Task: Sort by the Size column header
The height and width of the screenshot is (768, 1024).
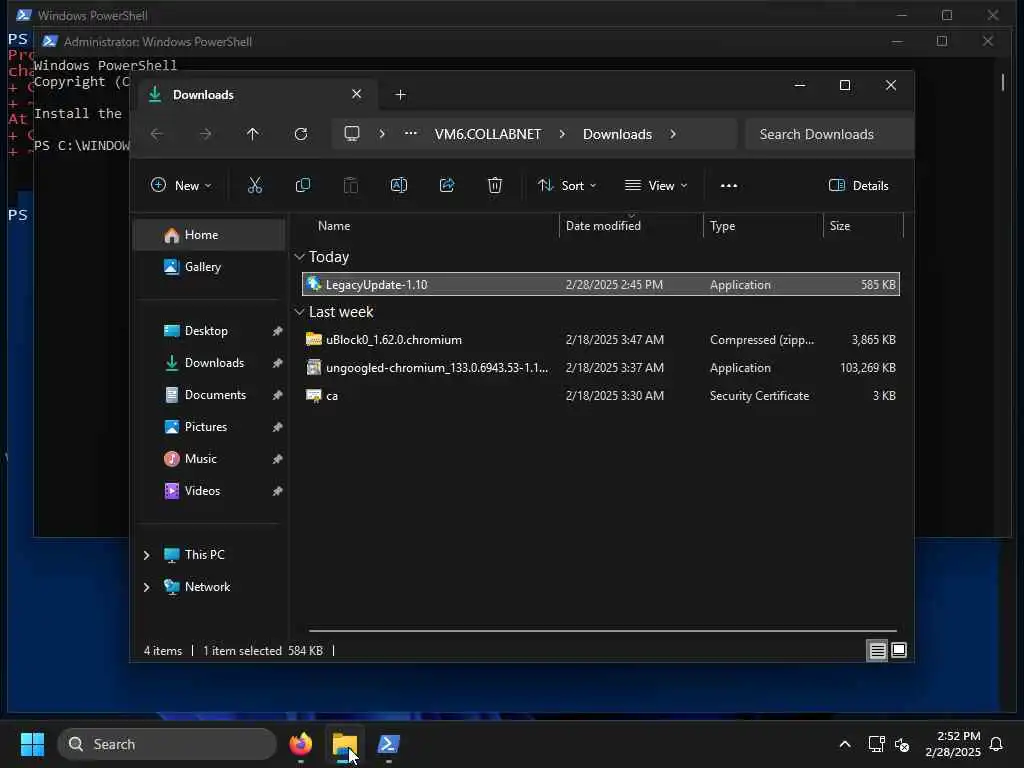Action: pos(863,225)
